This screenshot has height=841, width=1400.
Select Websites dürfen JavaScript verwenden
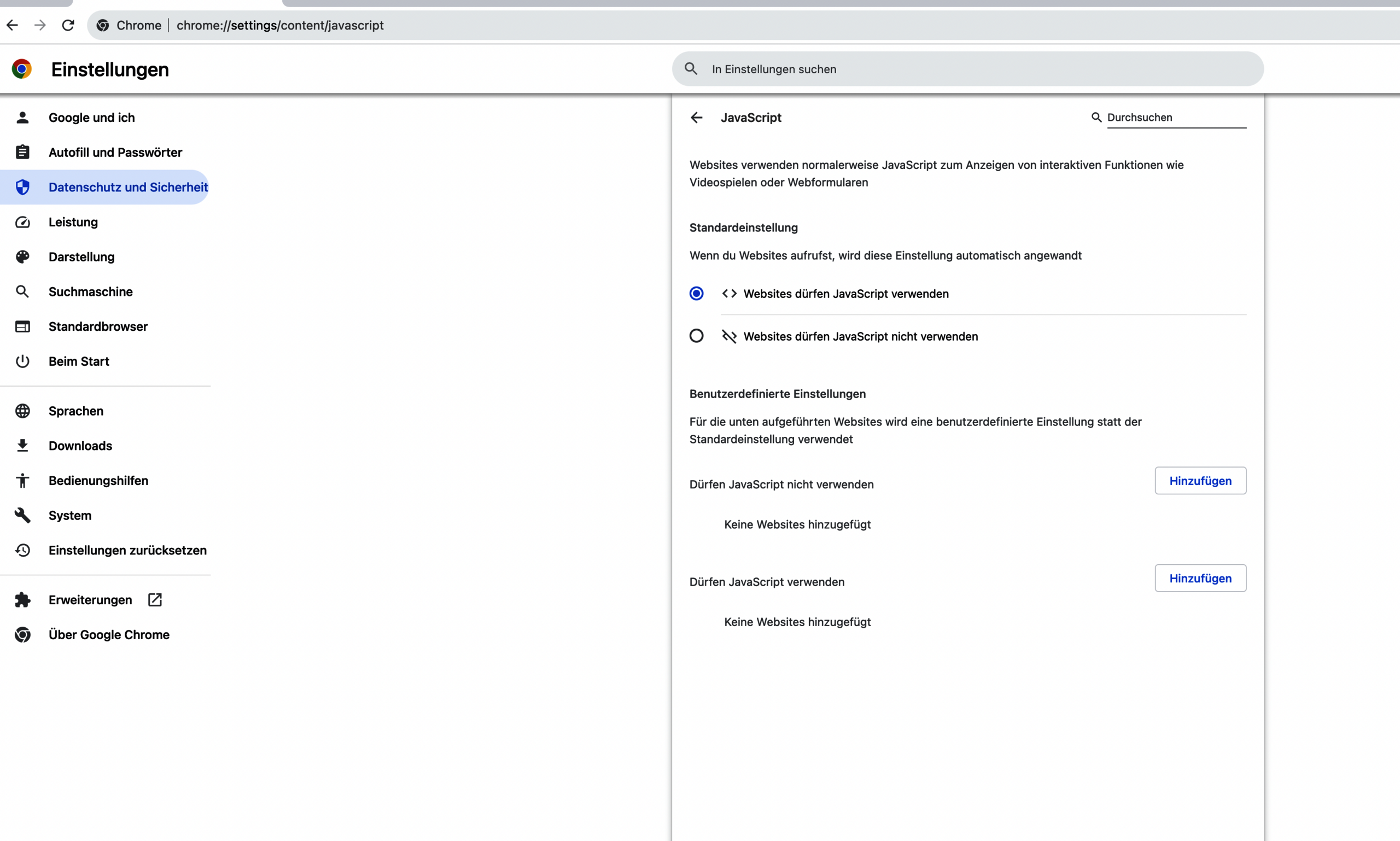pyautogui.click(x=696, y=294)
